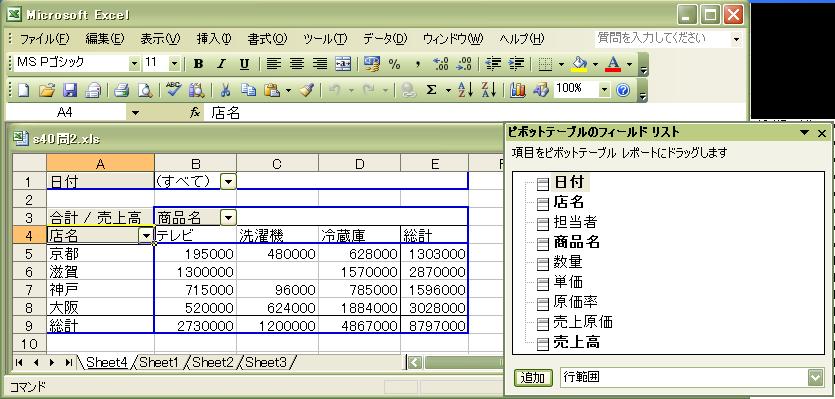835x399 pixels.
Task: Apply comma style format
Action: pyautogui.click(x=418, y=64)
